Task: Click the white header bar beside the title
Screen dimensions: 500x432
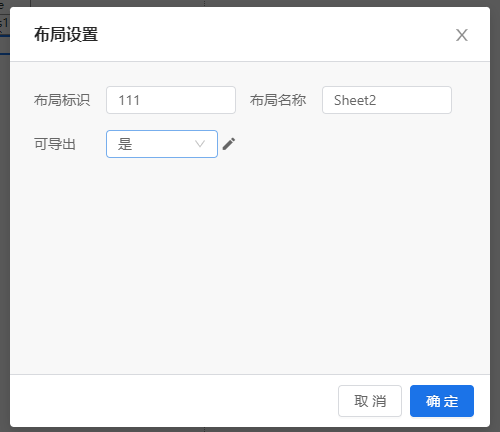Action: click(277, 35)
